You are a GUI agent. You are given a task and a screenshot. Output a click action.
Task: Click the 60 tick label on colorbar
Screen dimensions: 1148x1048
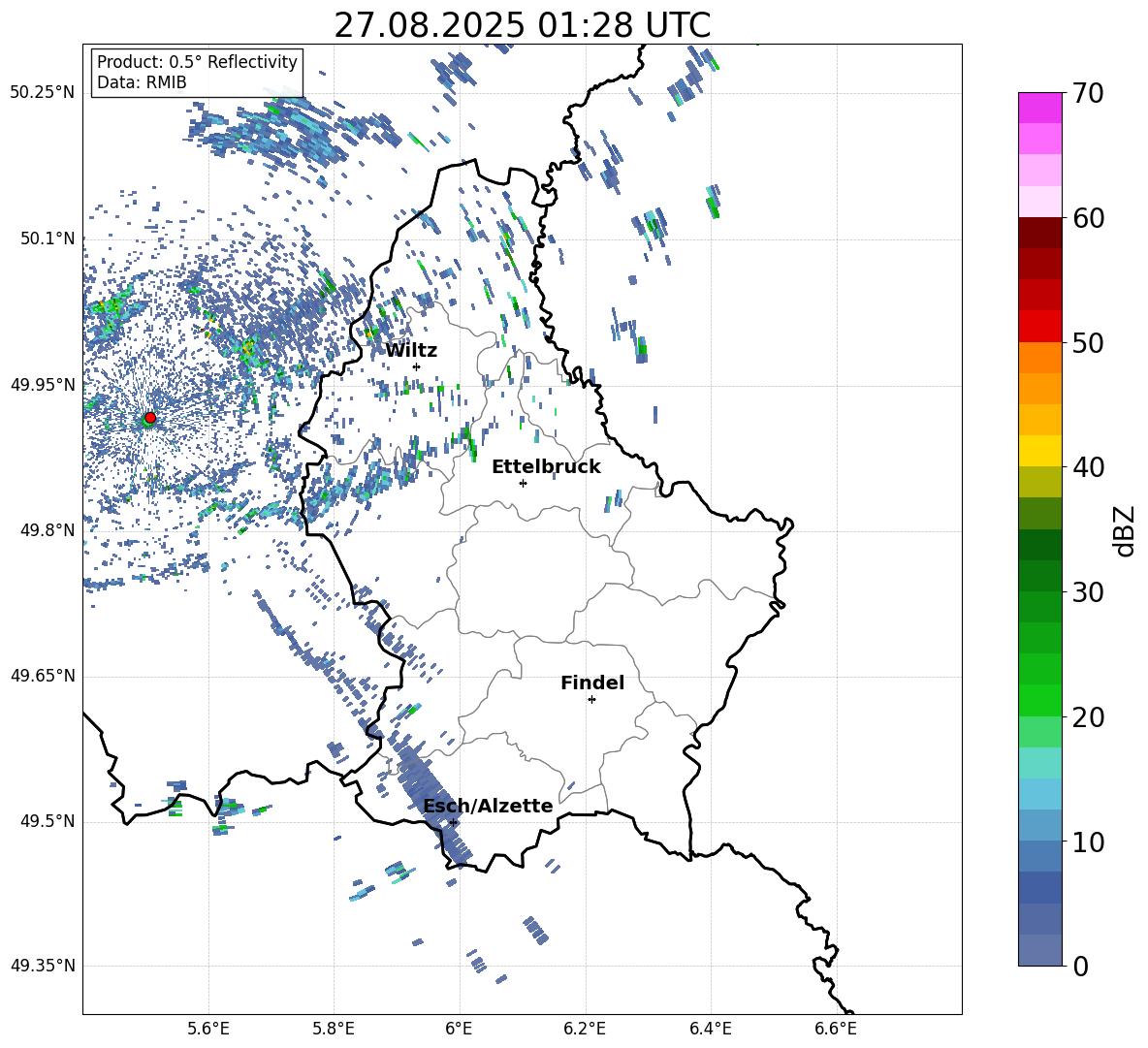tap(1087, 218)
